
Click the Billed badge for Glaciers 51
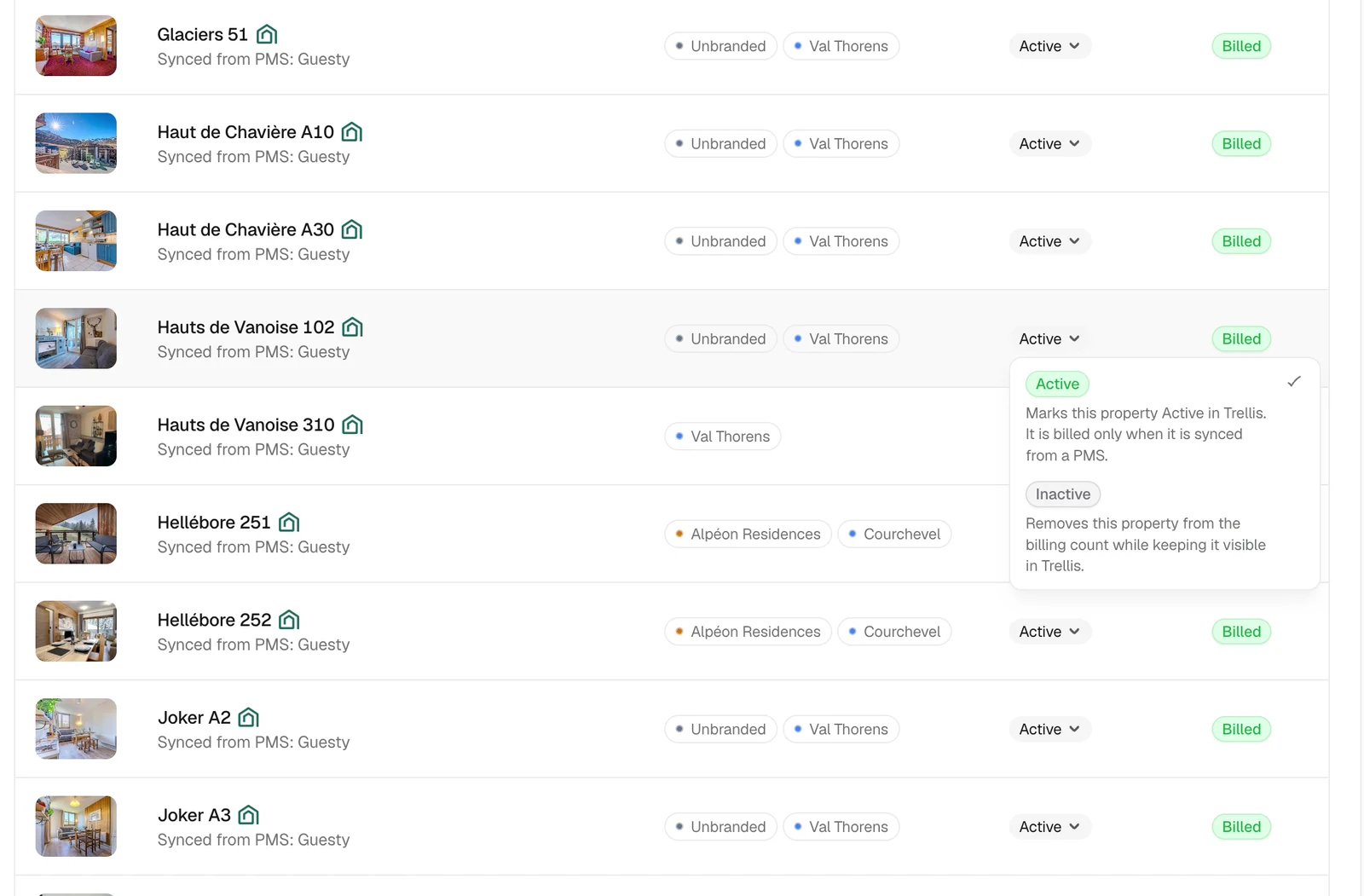coord(1241,46)
